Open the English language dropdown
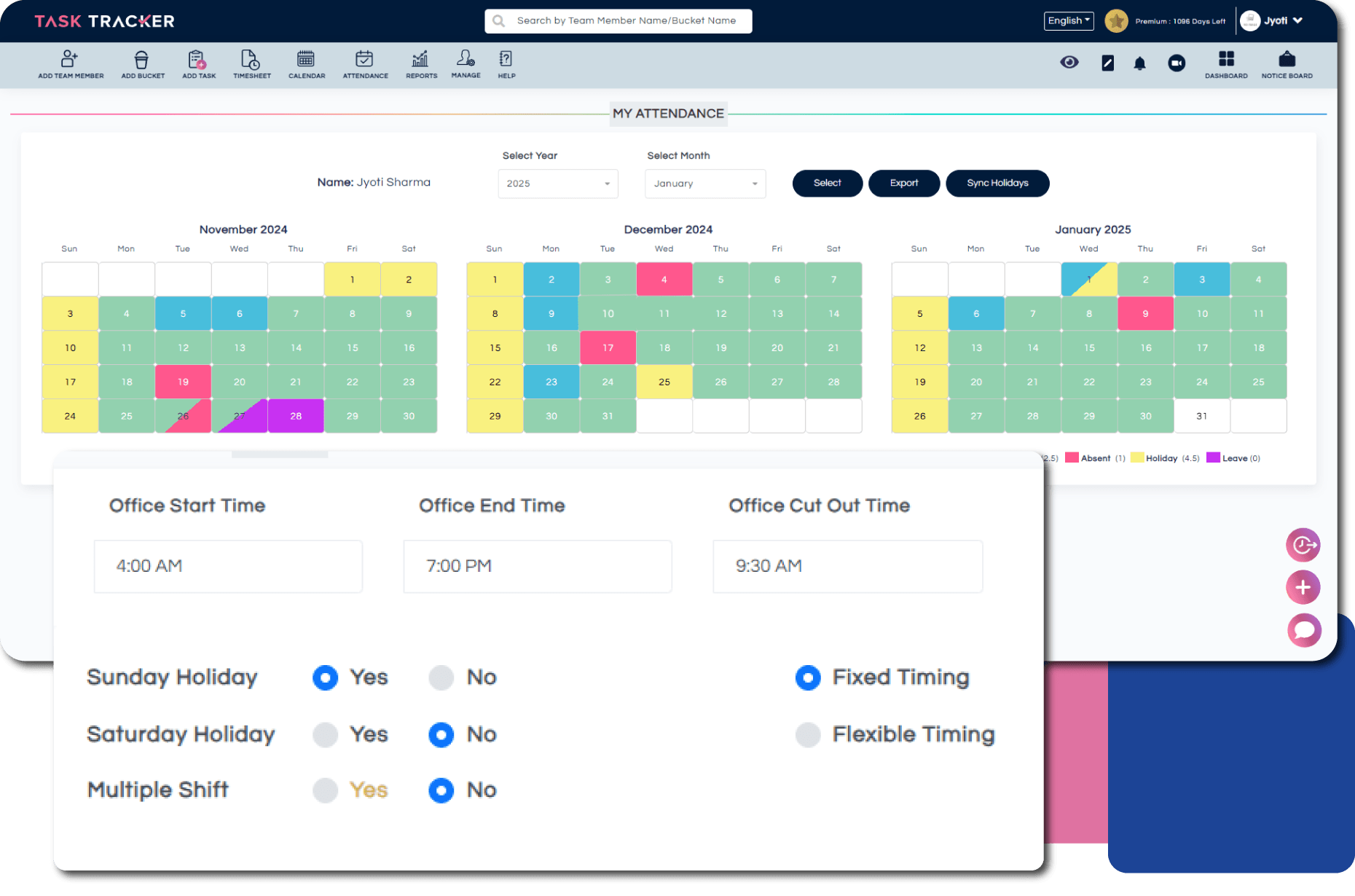 pos(1069,21)
